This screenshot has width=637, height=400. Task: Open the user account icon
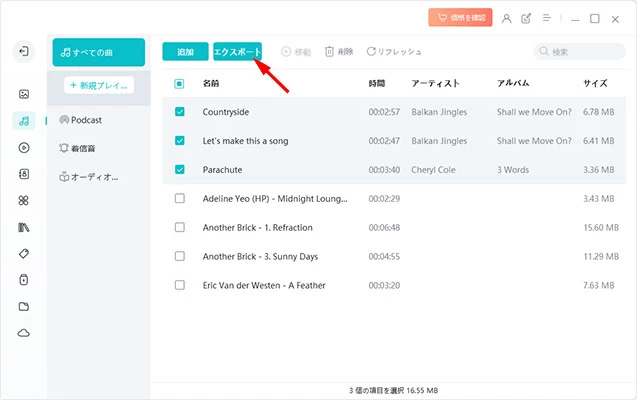(x=507, y=18)
